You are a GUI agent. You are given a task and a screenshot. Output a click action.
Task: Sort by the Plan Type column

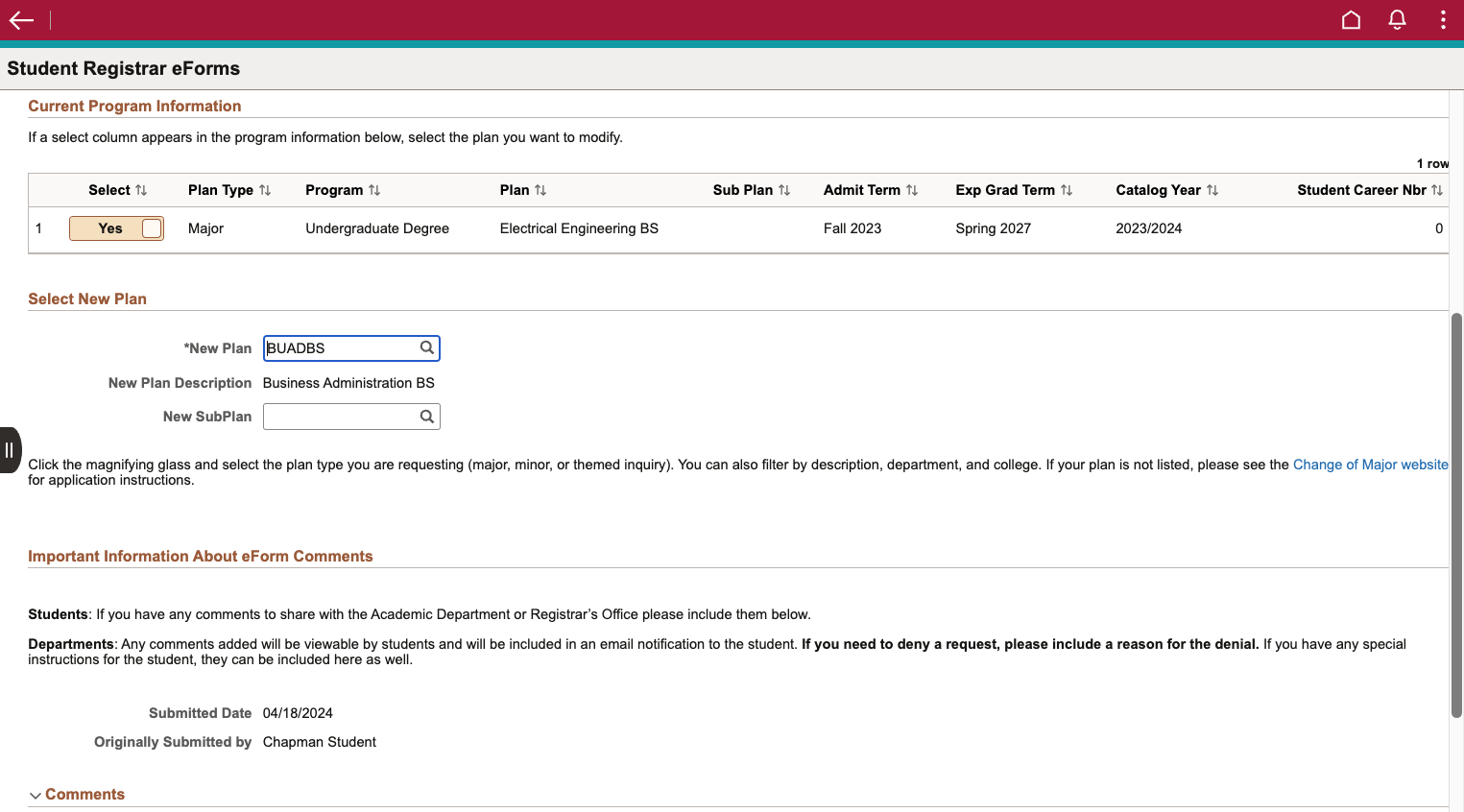[x=229, y=190]
